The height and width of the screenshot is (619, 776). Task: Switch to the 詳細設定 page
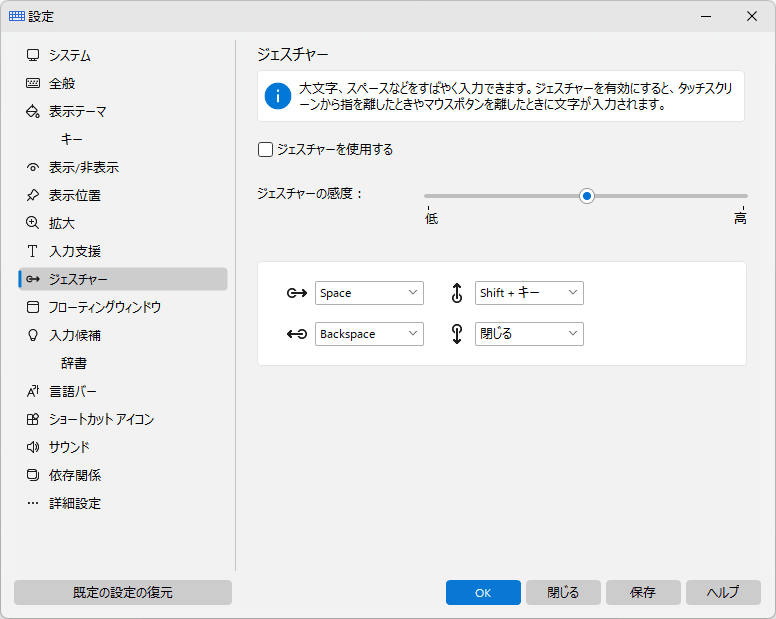pos(123,503)
